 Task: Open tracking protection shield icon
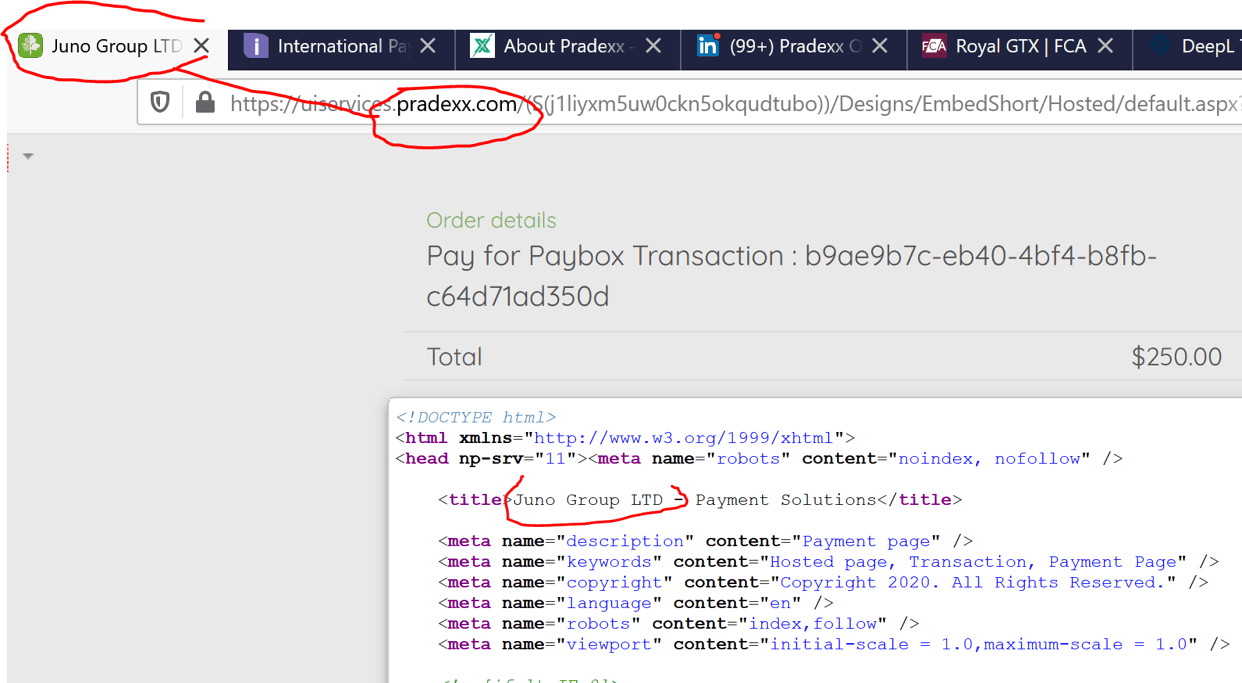tap(160, 102)
